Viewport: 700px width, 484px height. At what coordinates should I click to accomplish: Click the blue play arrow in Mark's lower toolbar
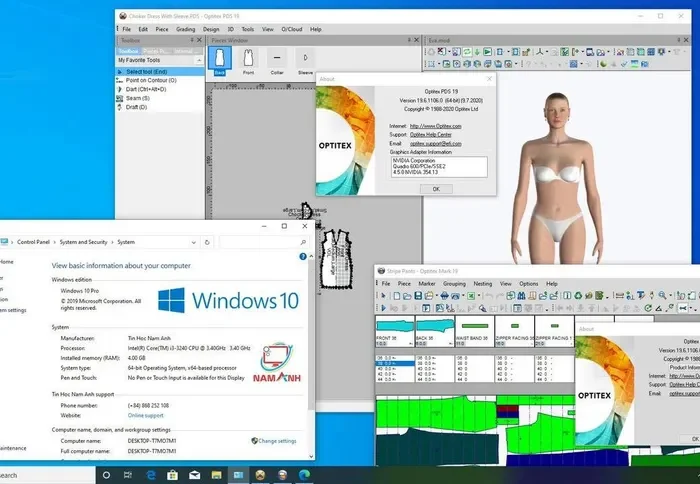pos(383,308)
